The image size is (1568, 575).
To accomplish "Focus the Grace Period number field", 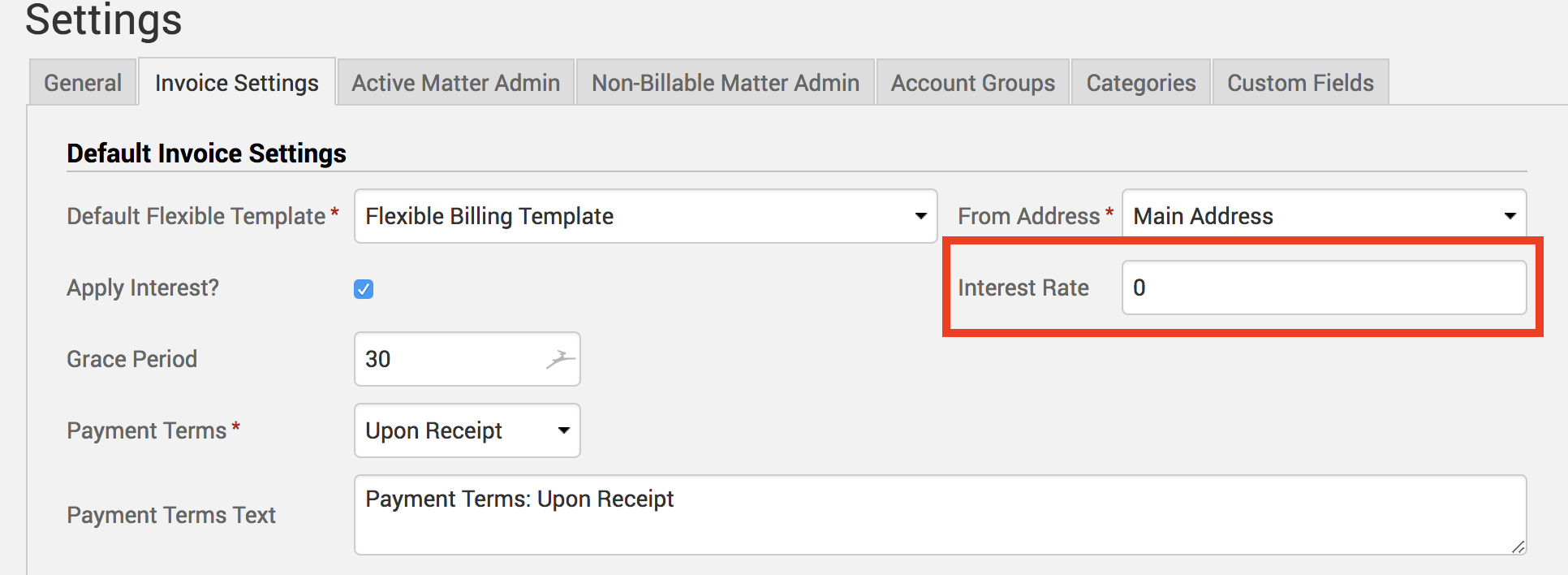I will coord(446,359).
